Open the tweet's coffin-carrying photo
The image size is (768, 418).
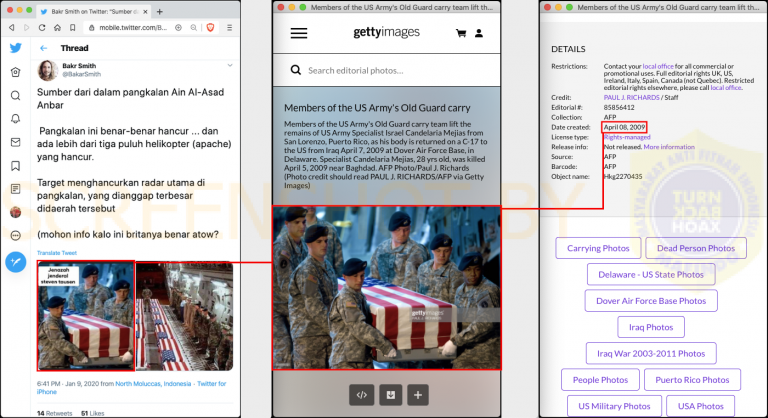pos(86,316)
